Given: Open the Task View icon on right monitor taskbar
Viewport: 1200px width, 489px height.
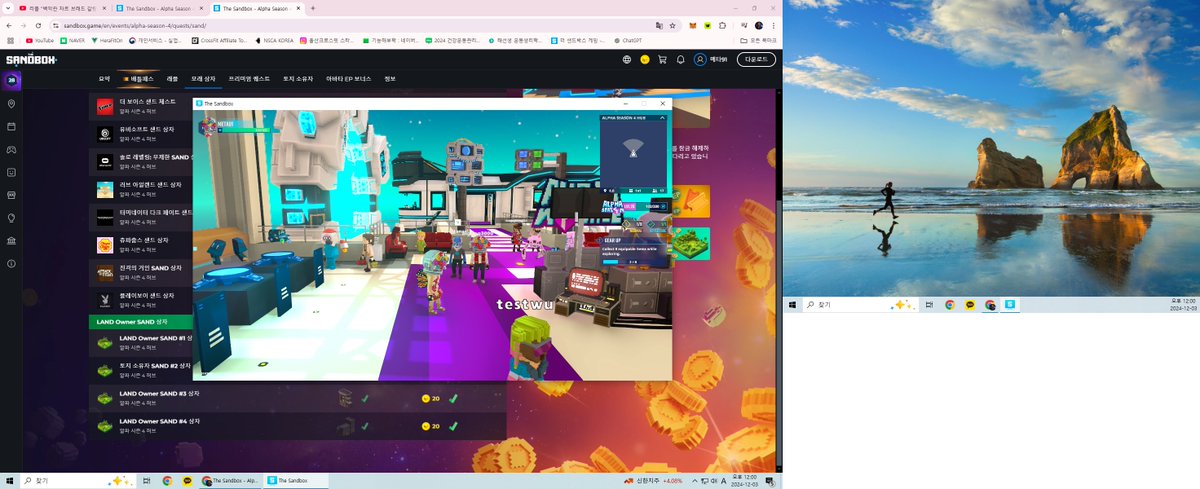Looking at the screenshot, I should tap(929, 305).
